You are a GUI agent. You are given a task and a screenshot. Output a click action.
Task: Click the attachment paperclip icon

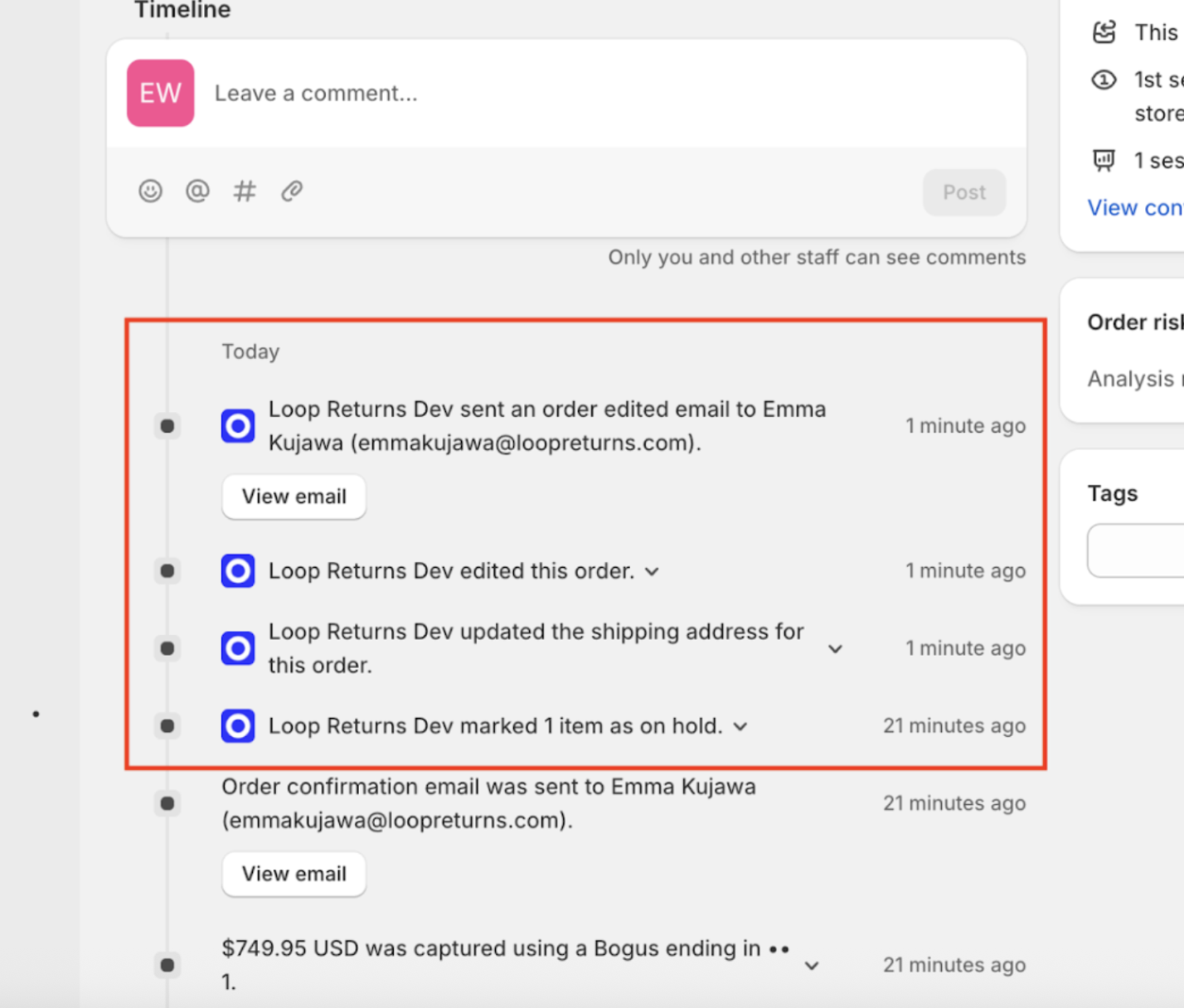(x=292, y=191)
